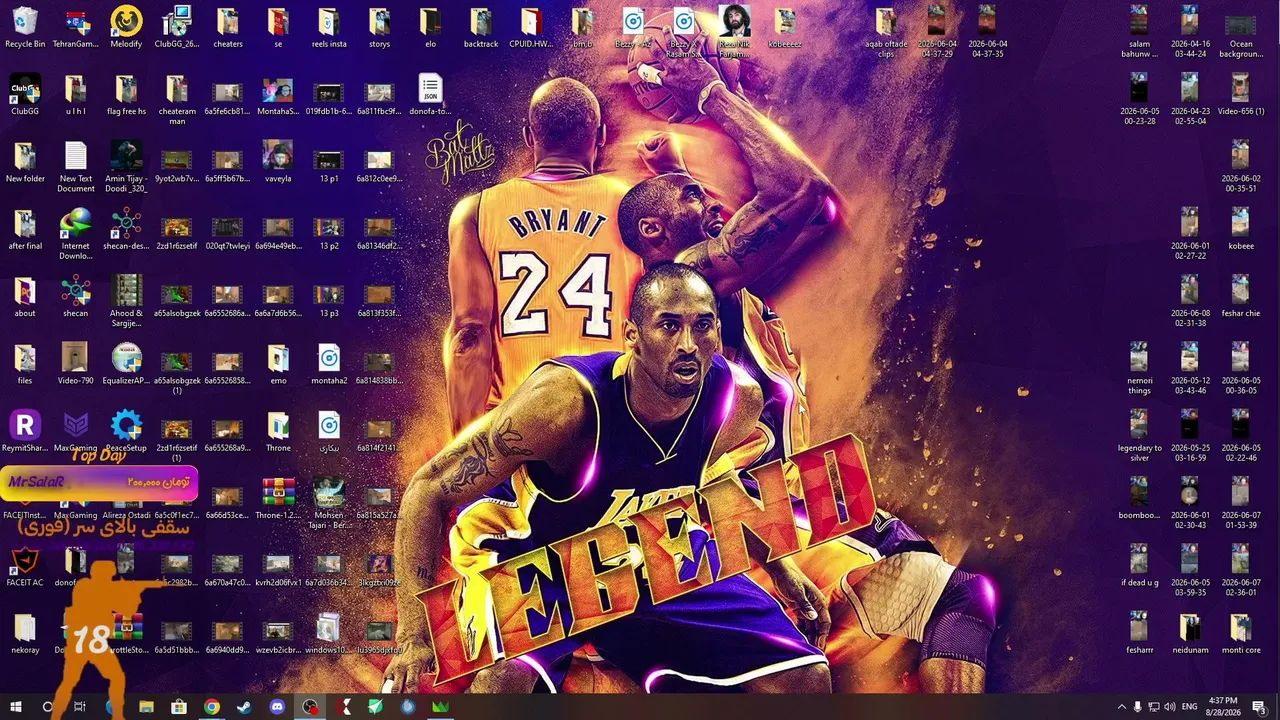
Task: Open the cheaters folder
Action: point(228,27)
